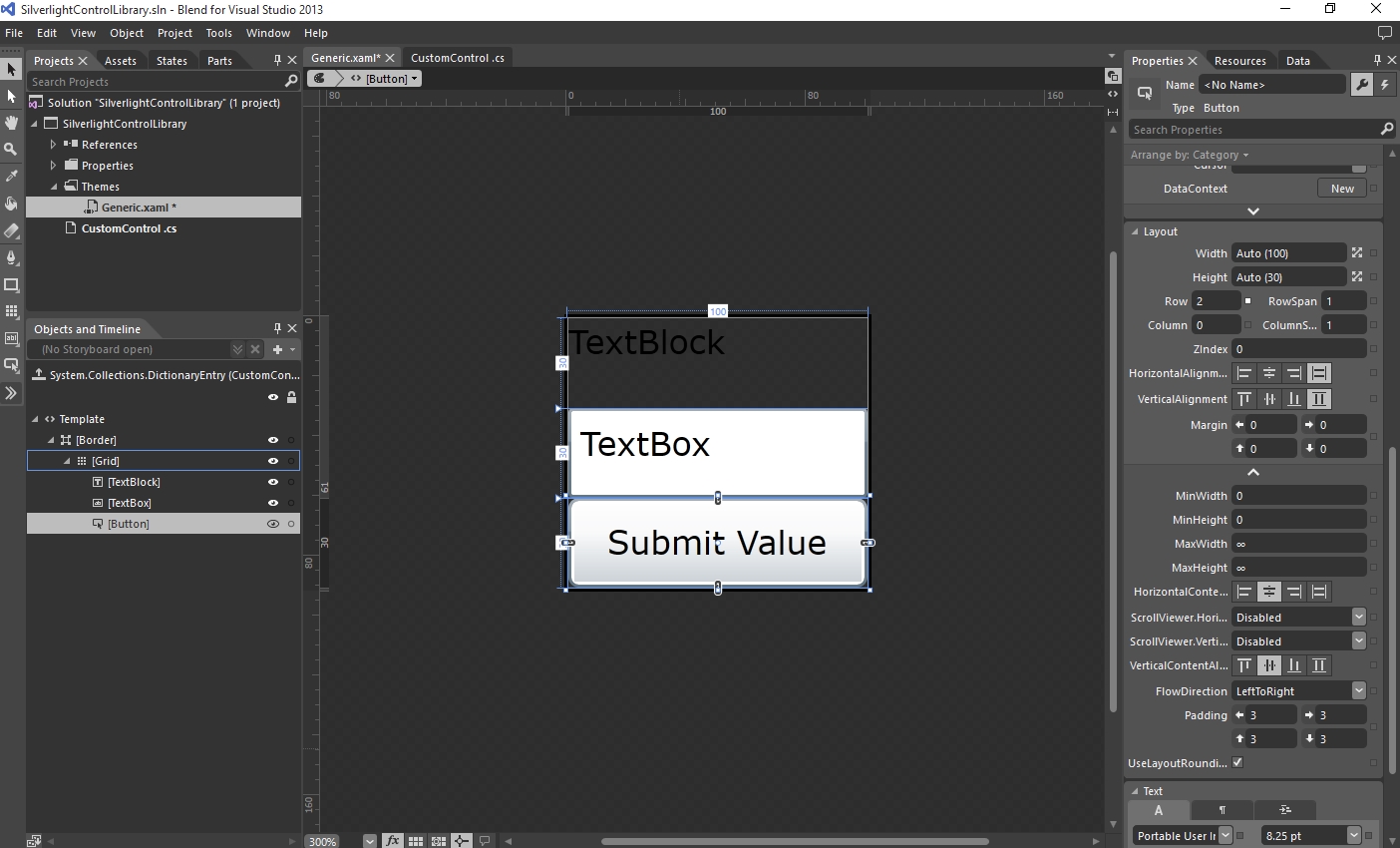This screenshot has height=848, width=1400.
Task: Select the Rectangle shape tool
Action: pos(11,284)
